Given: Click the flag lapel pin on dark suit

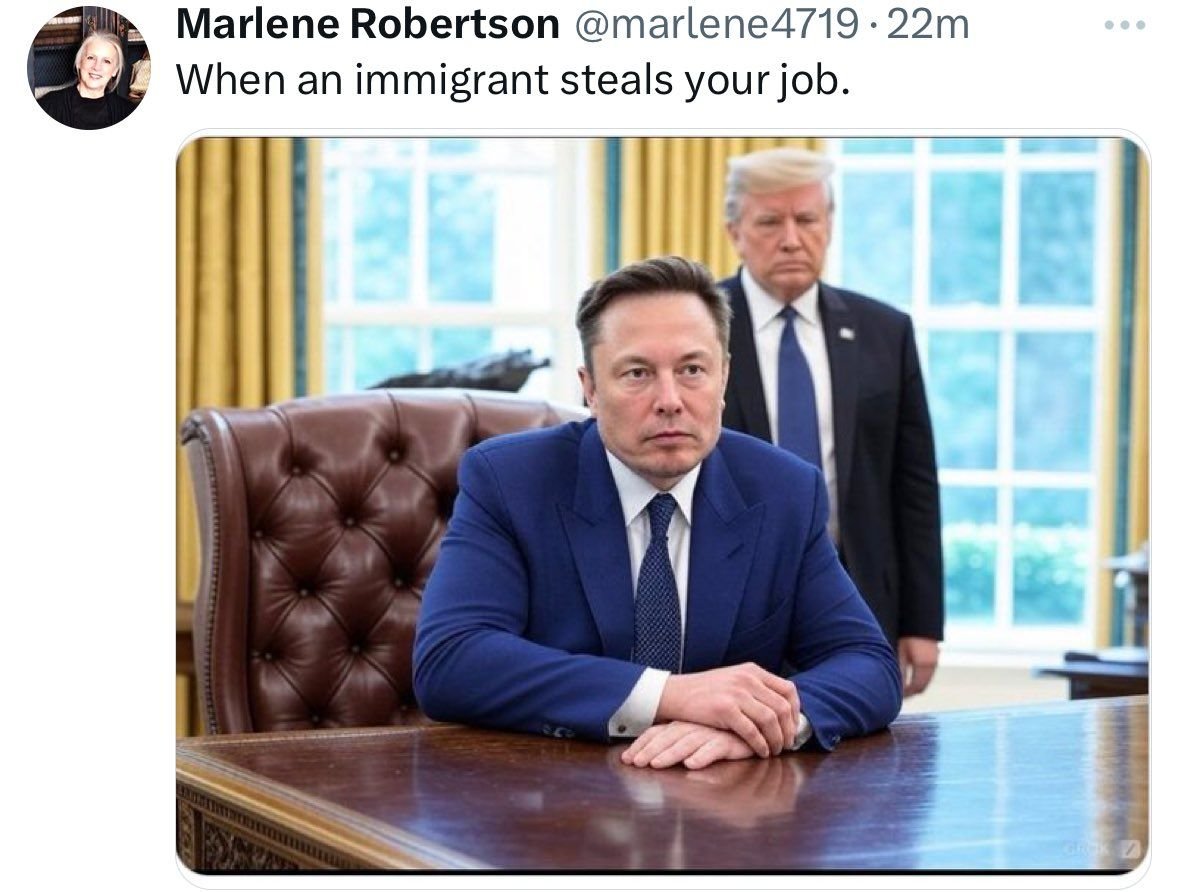Looking at the screenshot, I should pos(847,333).
